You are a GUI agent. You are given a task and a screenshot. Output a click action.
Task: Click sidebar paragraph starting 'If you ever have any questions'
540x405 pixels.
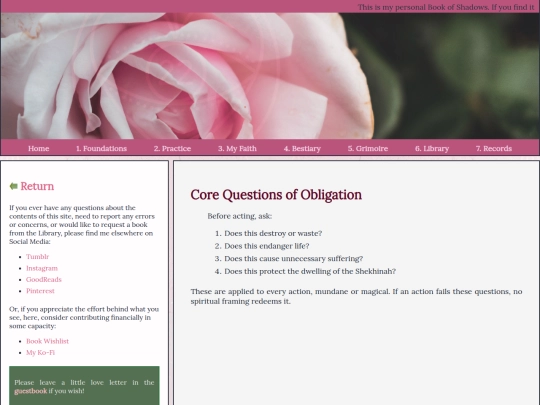[82, 225]
